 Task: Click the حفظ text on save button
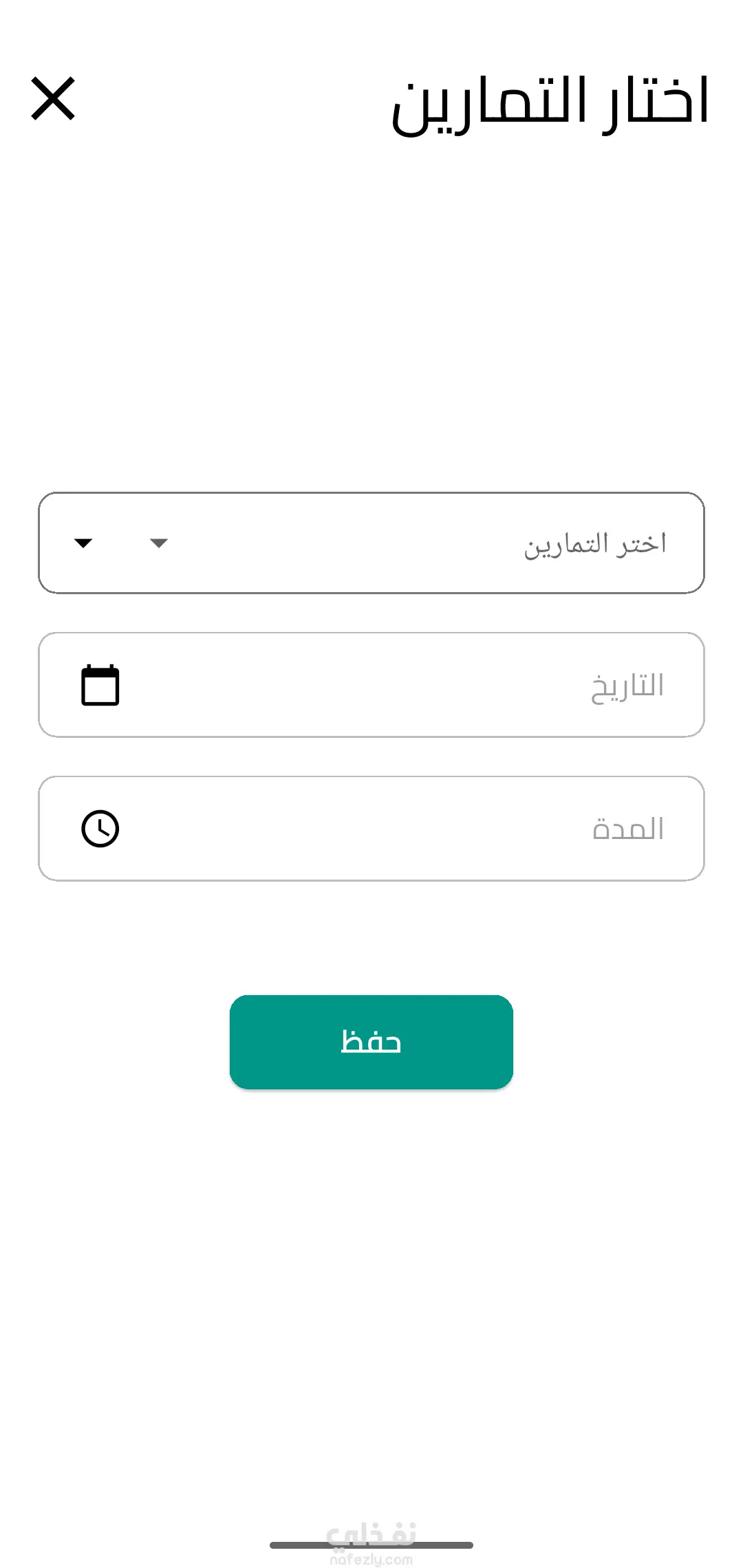tap(371, 1042)
